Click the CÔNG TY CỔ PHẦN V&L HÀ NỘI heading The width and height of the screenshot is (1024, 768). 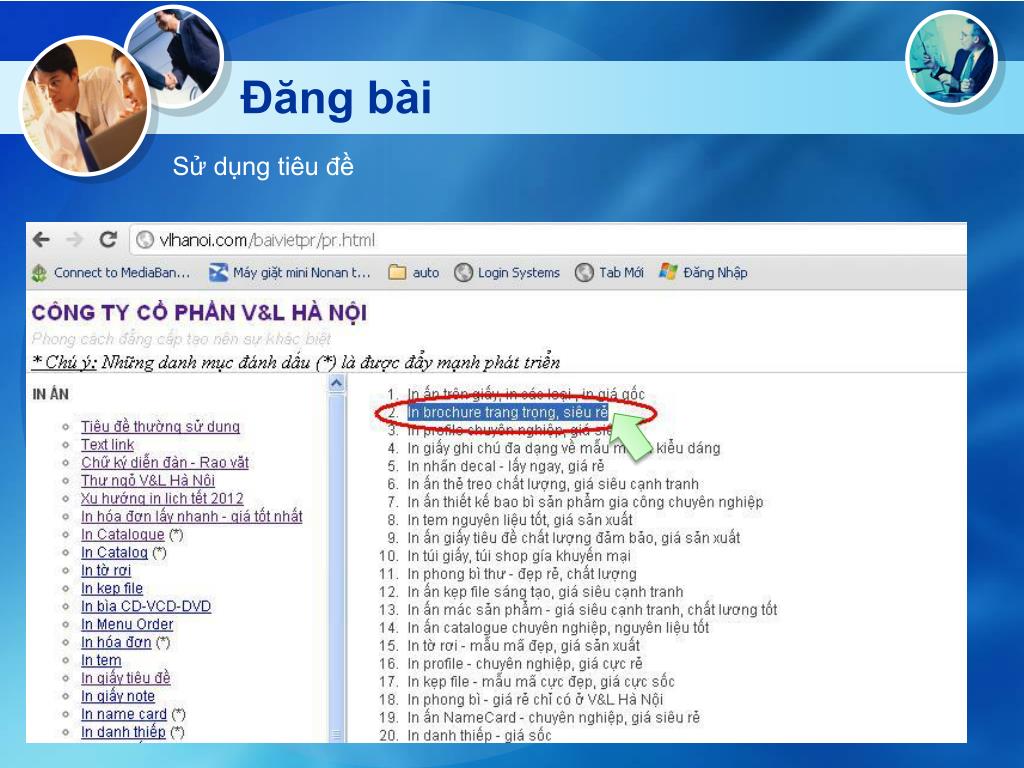(x=199, y=312)
